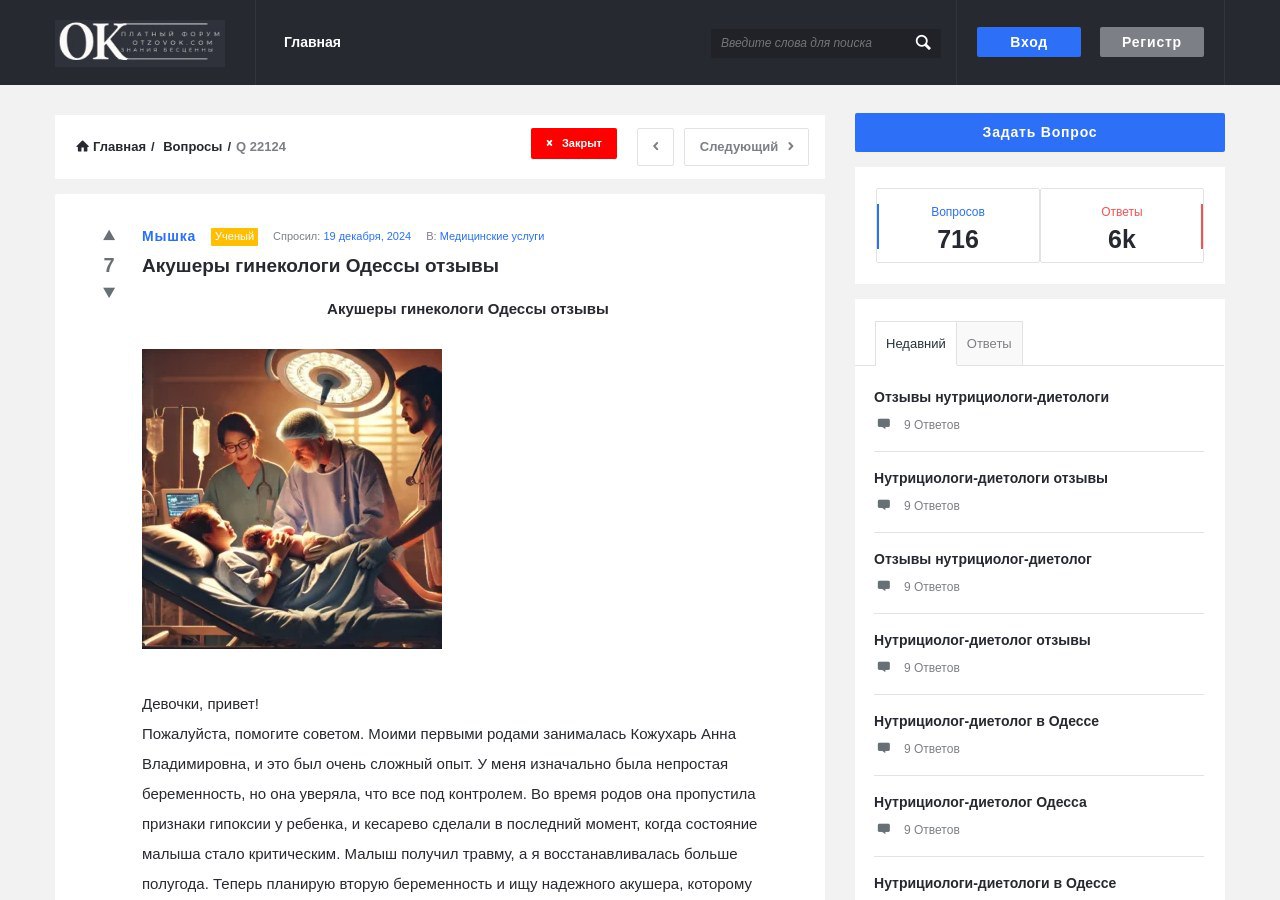Open the Вопросы breadcrumb link
This screenshot has height=900, width=1280.
192,147
